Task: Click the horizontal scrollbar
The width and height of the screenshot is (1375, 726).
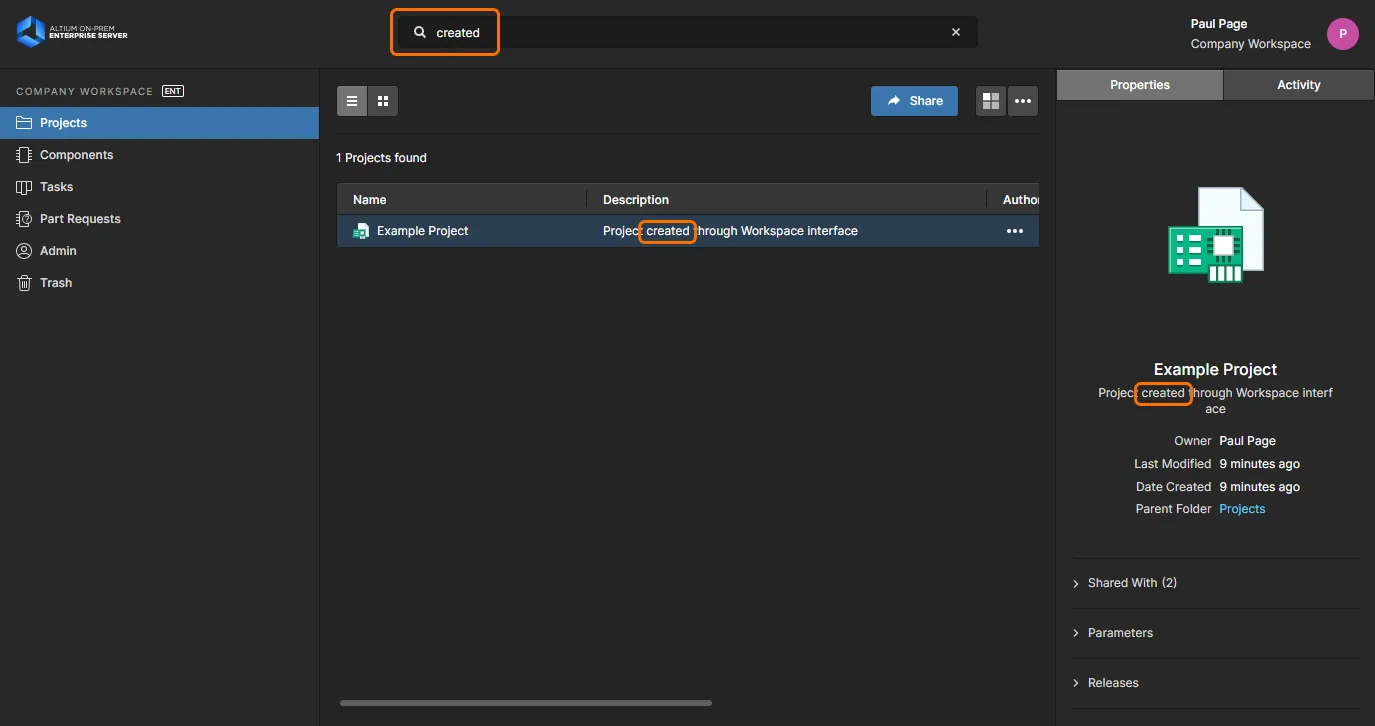Action: point(526,703)
